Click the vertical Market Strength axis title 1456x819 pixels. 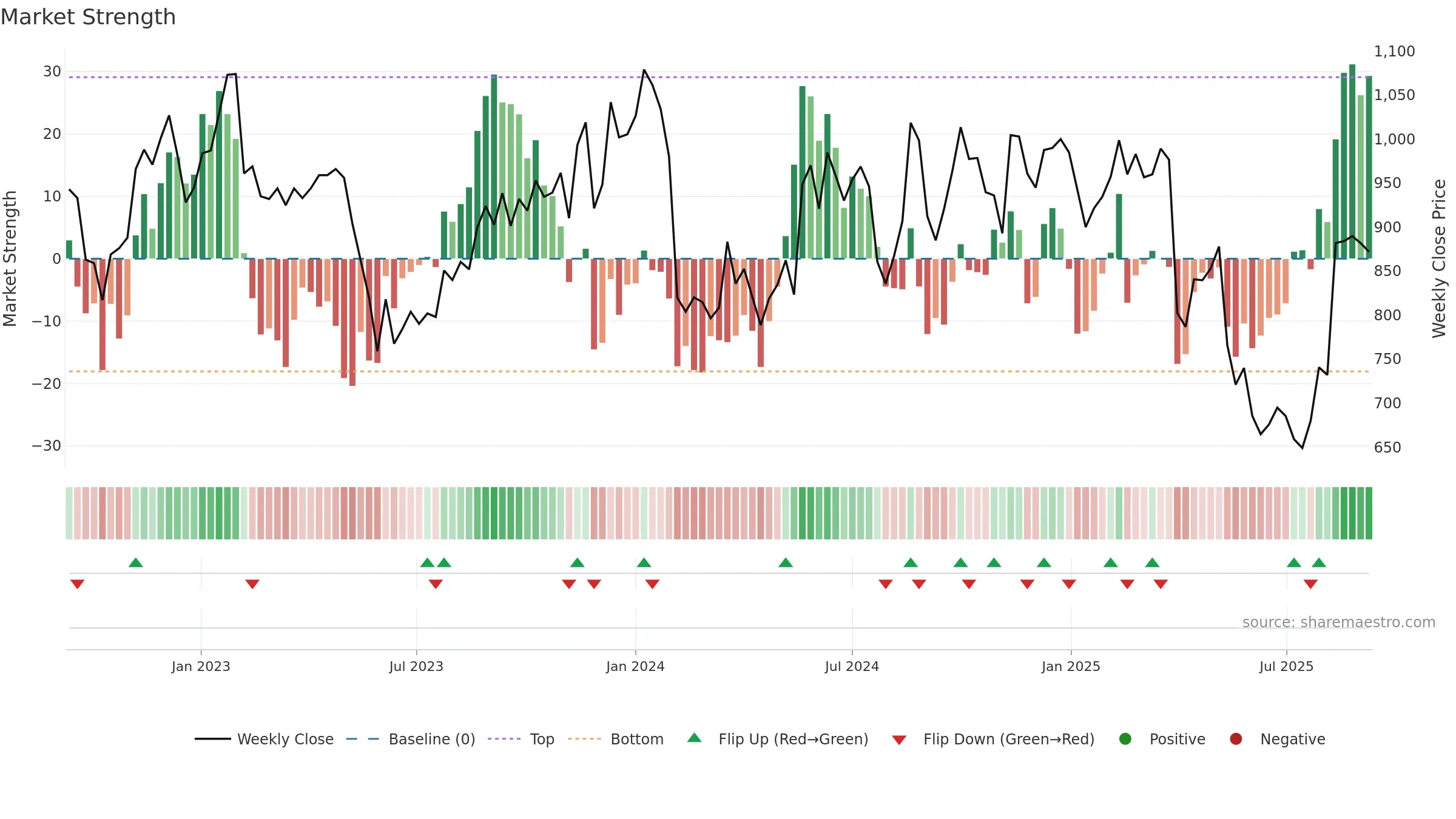(x=10, y=258)
